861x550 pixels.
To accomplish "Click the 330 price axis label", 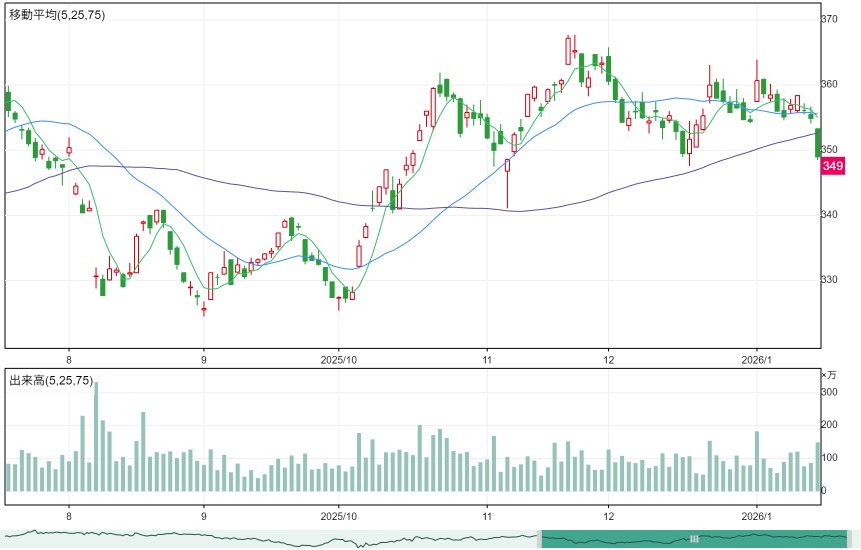I will point(829,280).
